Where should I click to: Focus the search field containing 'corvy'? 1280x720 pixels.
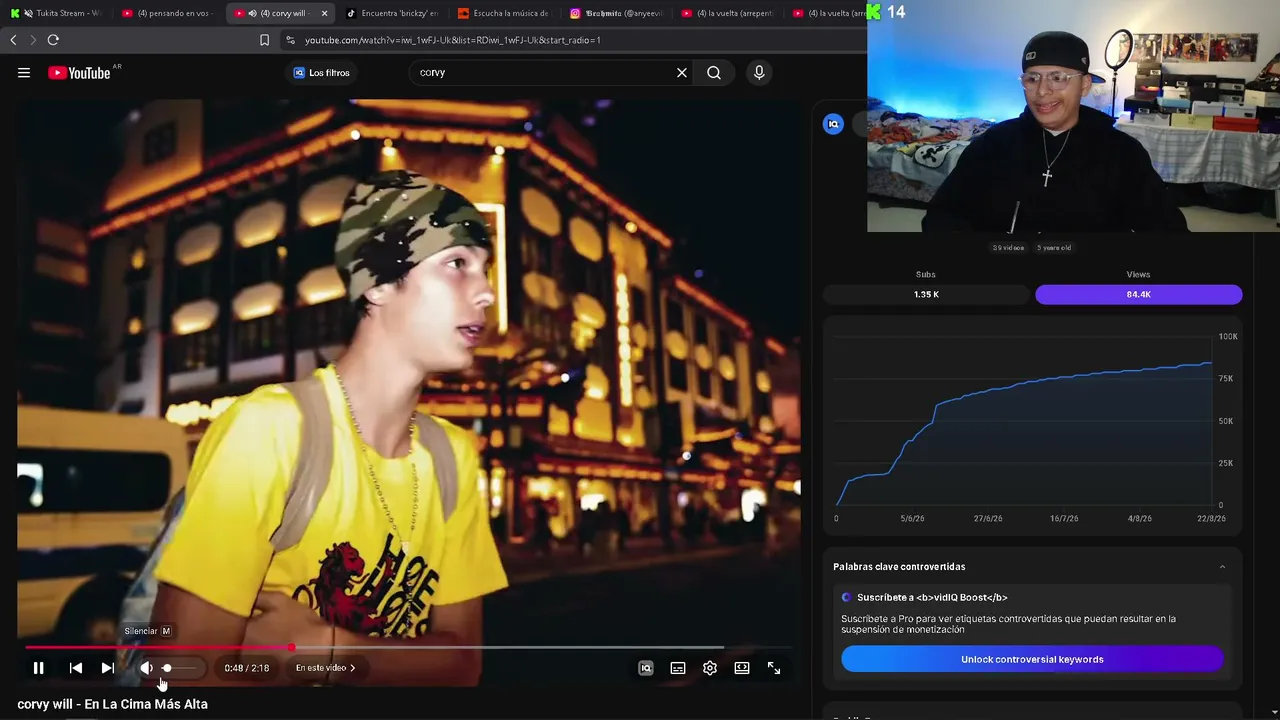coord(542,73)
